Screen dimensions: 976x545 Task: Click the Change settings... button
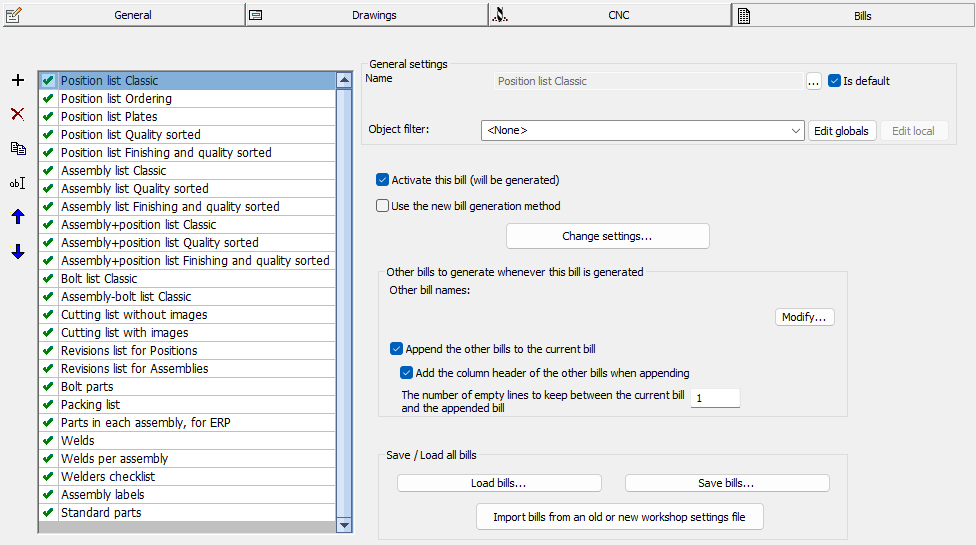[607, 236]
